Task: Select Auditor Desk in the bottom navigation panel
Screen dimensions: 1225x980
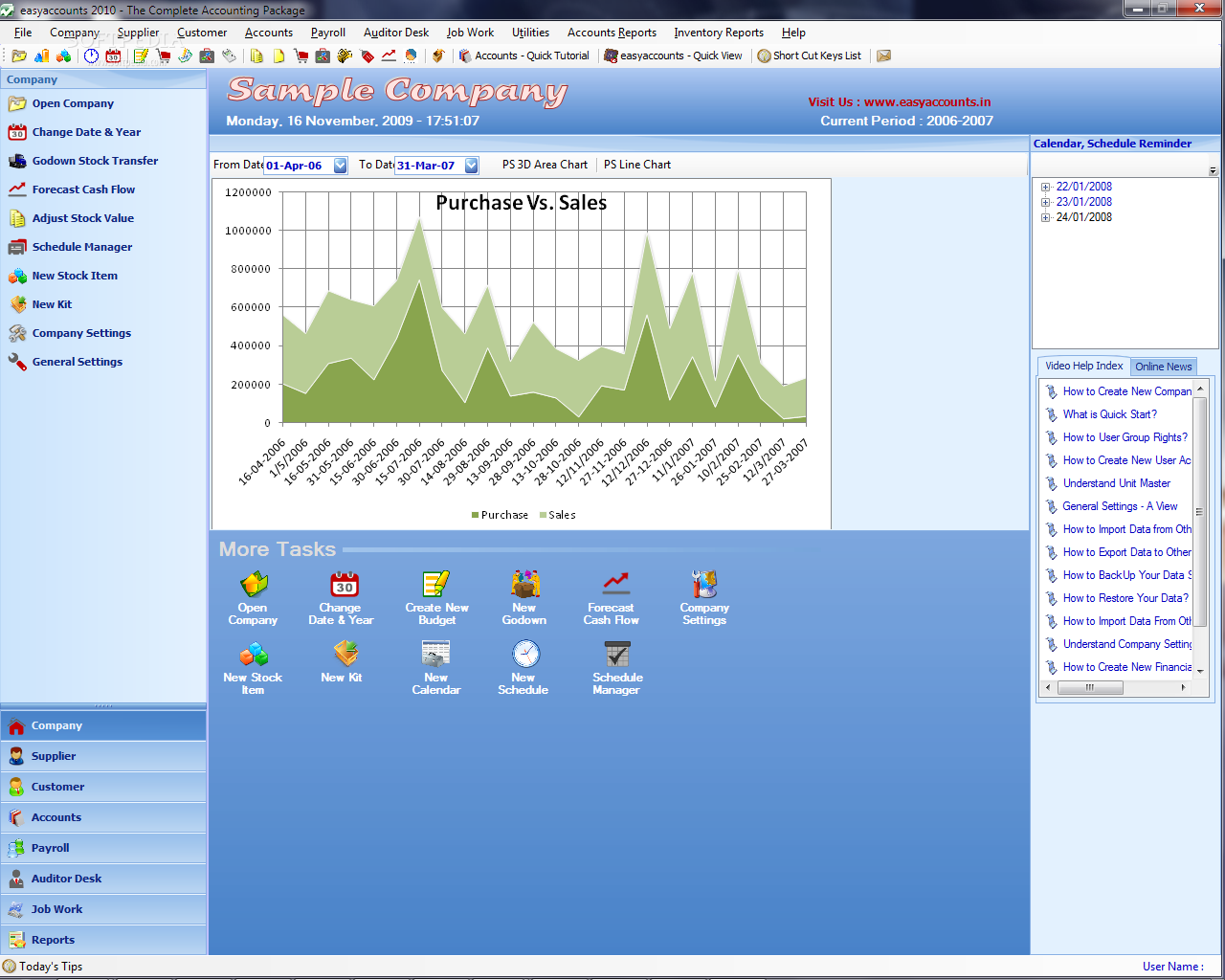Action: [x=103, y=879]
